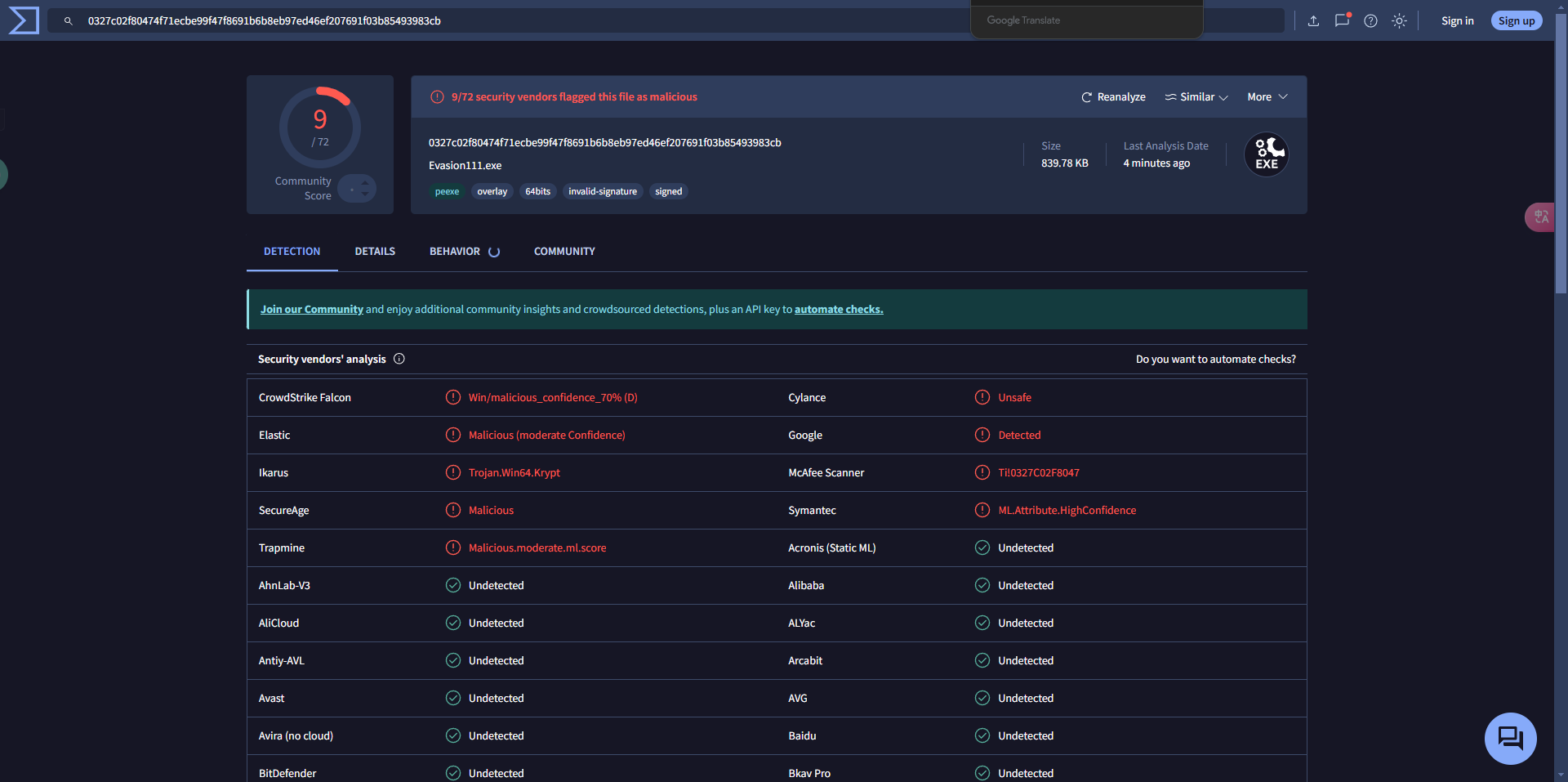Image resolution: width=1568 pixels, height=782 pixels.
Task: Toggle the light/dark theme sun icon
Action: point(1399,21)
